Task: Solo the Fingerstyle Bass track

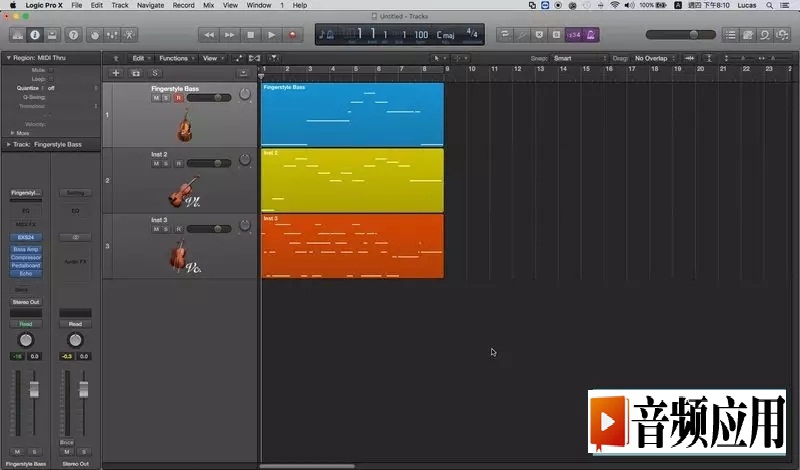Action: [166, 97]
